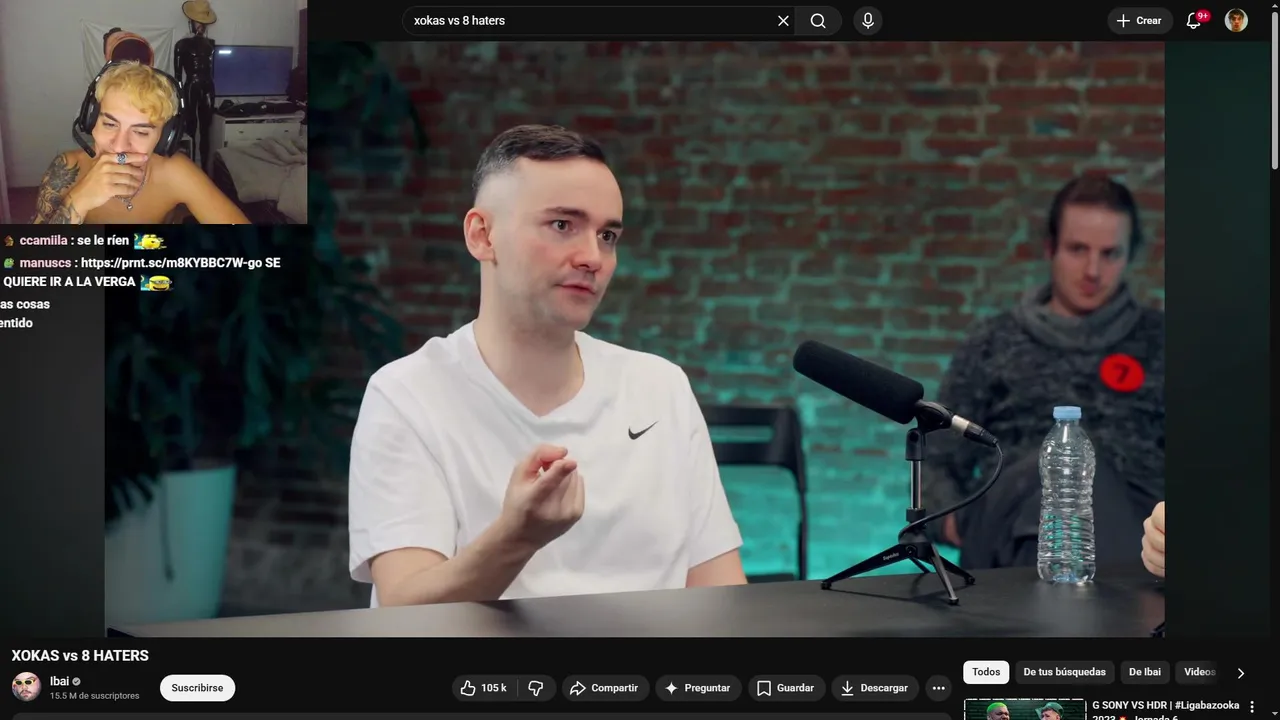The width and height of the screenshot is (1280, 720).
Task: Click the video player area
Action: click(x=634, y=339)
